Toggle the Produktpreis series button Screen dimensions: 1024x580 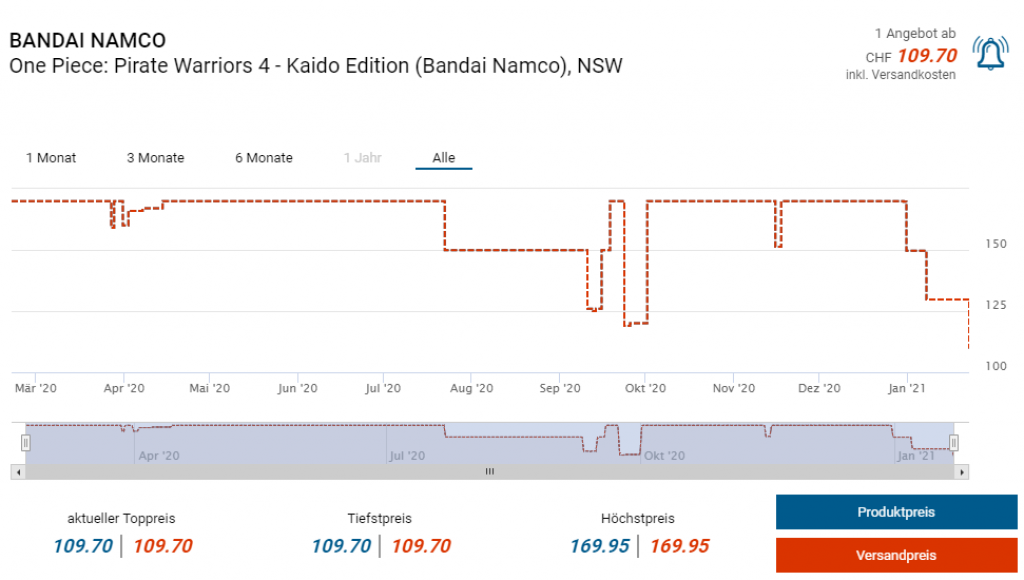pyautogui.click(x=896, y=512)
